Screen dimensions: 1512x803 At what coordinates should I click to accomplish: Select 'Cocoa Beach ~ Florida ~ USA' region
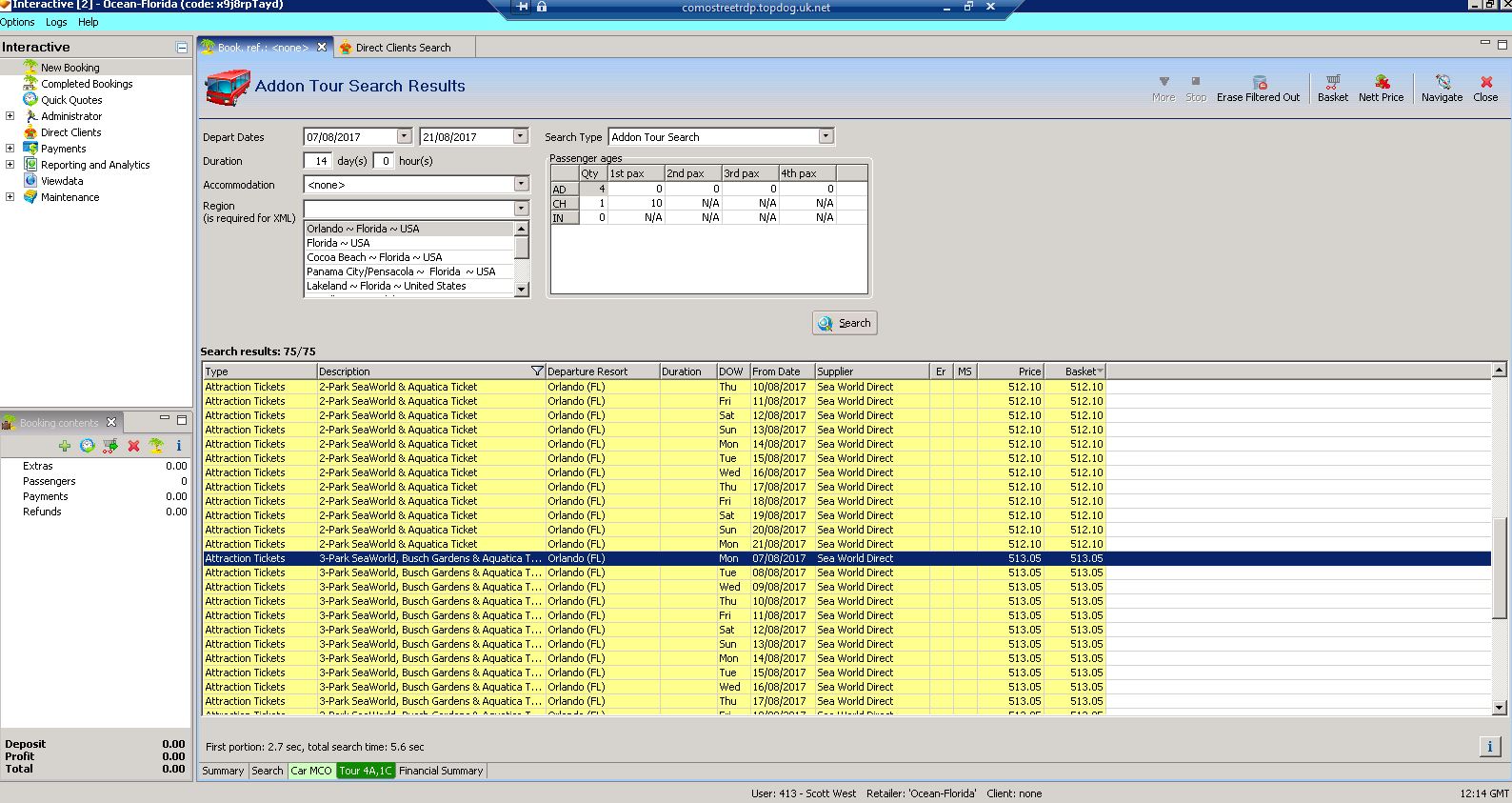[409, 257]
